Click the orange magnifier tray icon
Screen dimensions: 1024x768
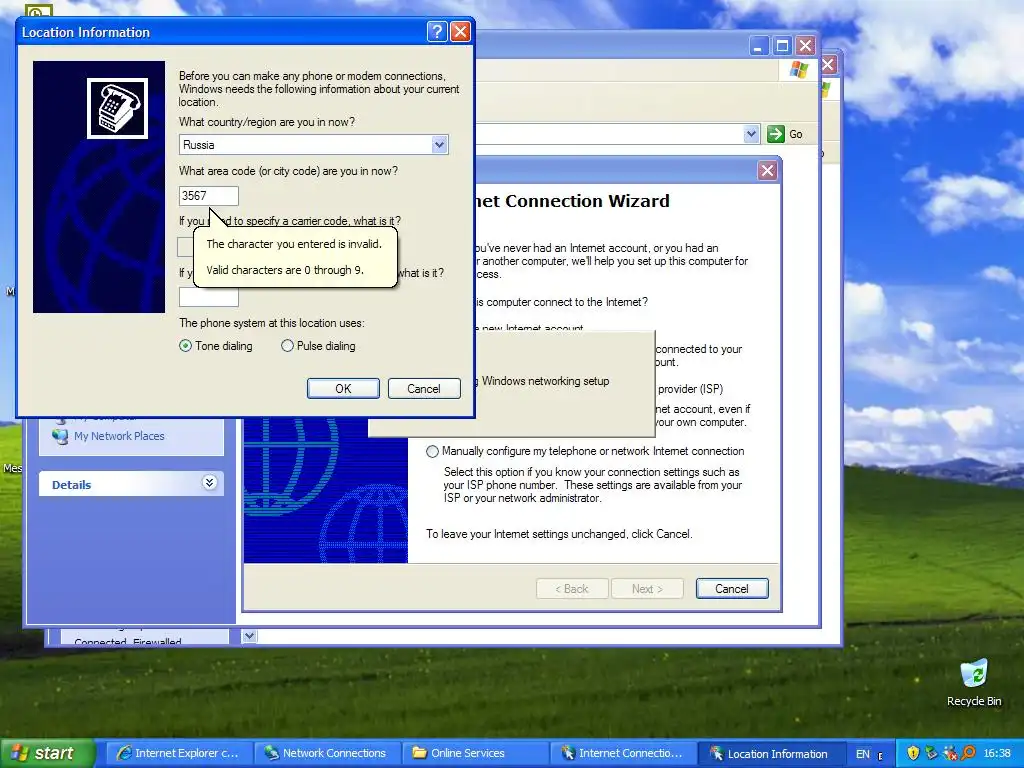pos(968,753)
